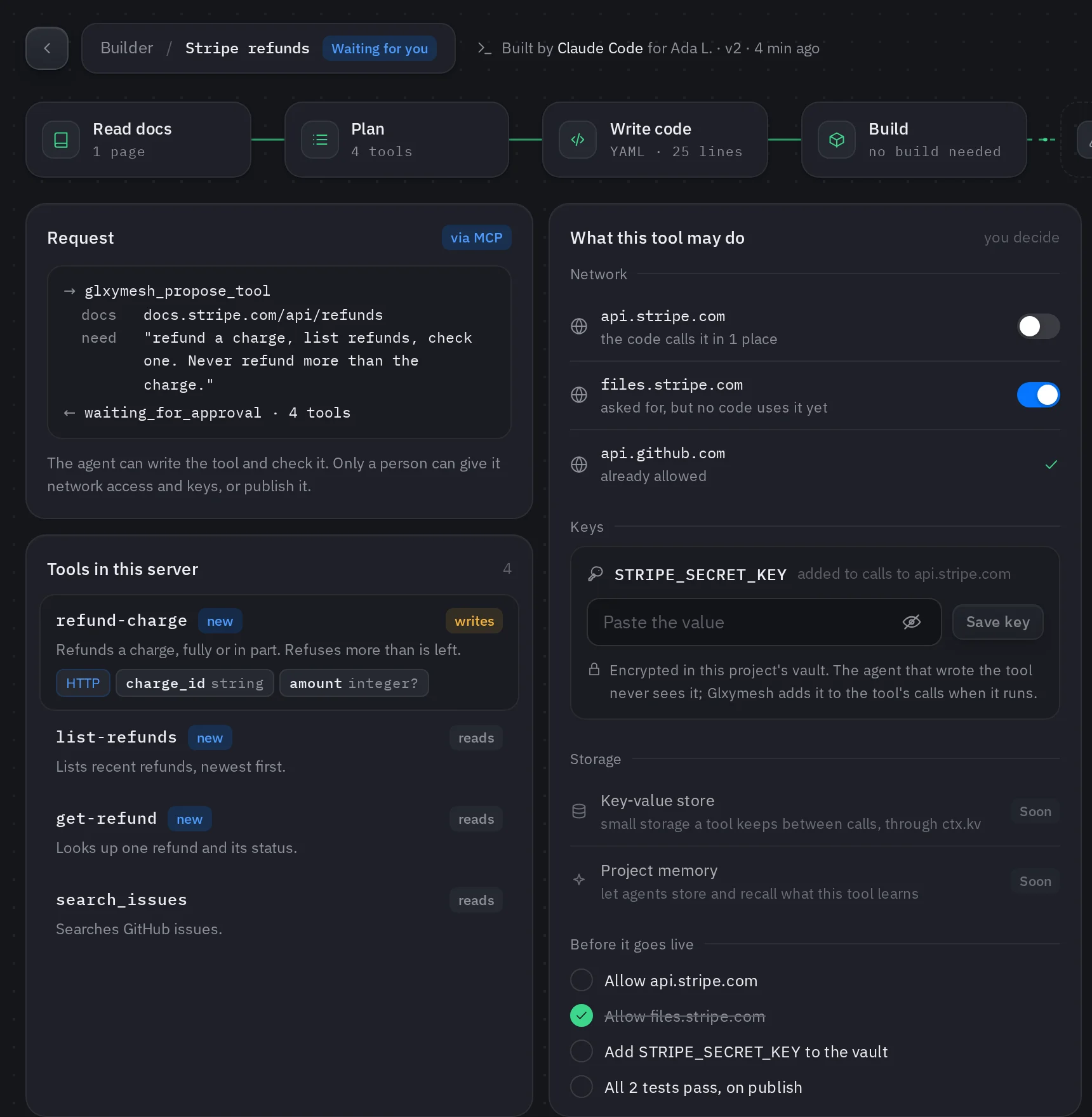Click the Write code brackets icon

click(578, 140)
